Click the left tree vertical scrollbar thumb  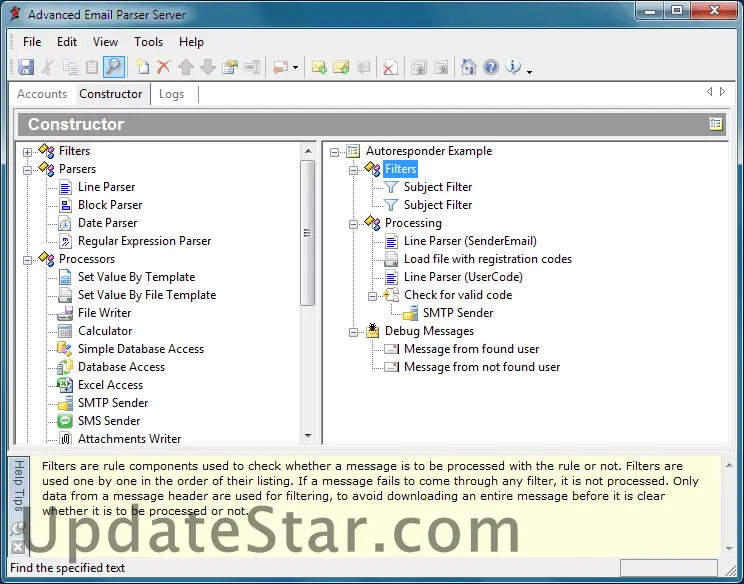tap(307, 233)
